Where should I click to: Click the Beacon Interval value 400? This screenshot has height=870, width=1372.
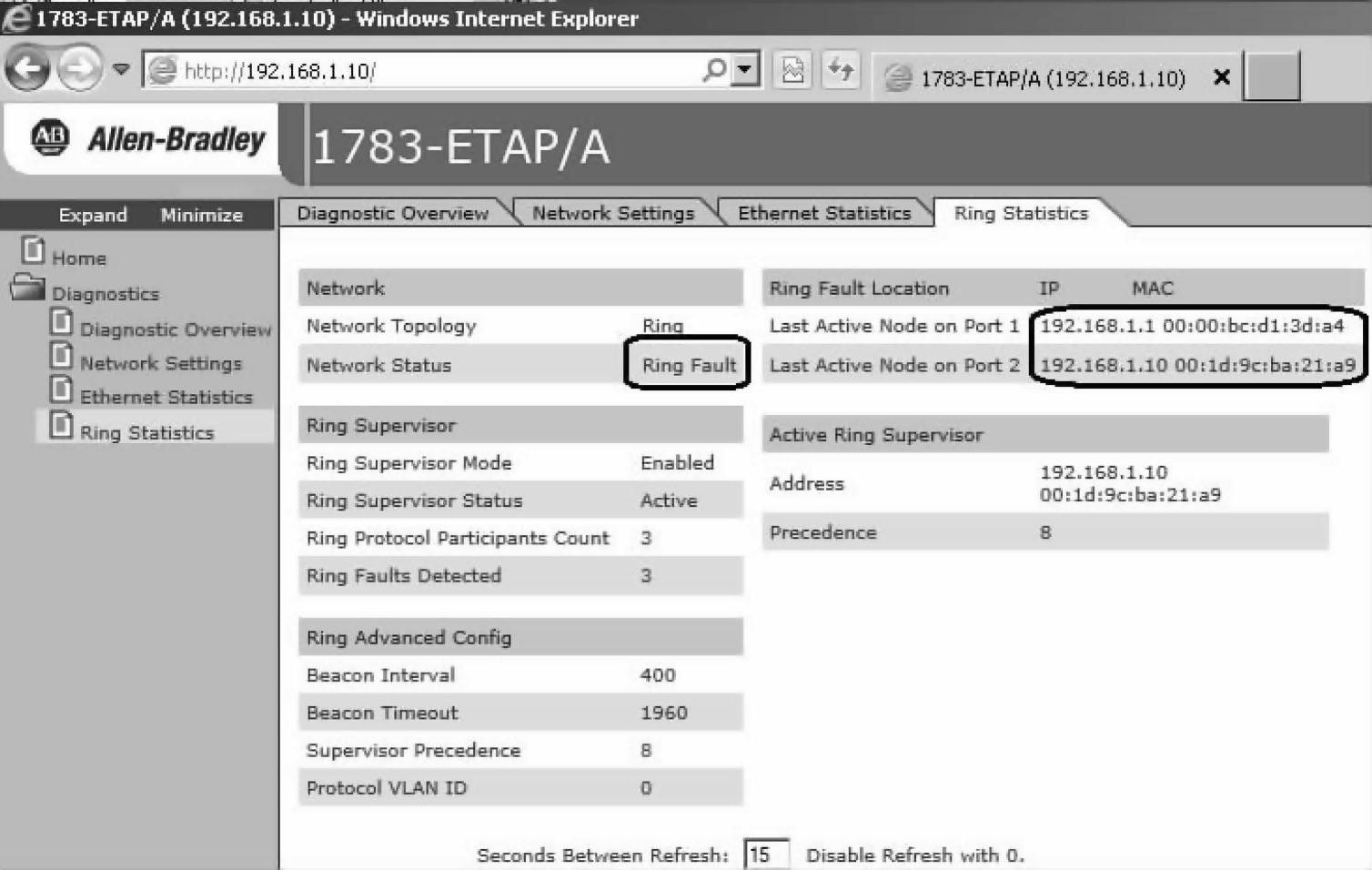point(658,675)
